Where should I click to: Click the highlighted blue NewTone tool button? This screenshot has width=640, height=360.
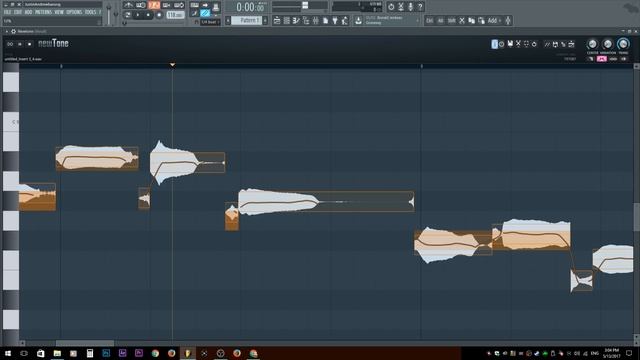click(494, 44)
